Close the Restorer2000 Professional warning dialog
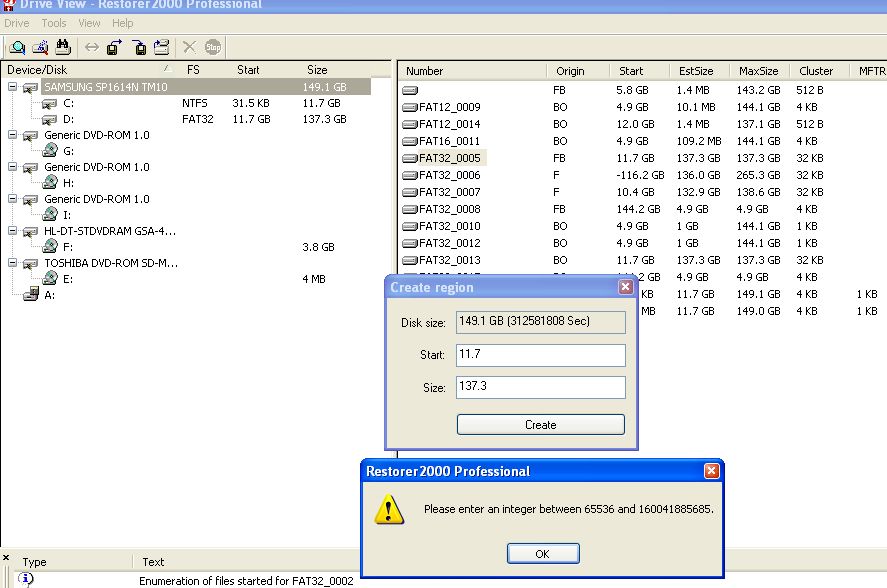Image resolution: width=887 pixels, height=588 pixels. pyautogui.click(x=712, y=471)
